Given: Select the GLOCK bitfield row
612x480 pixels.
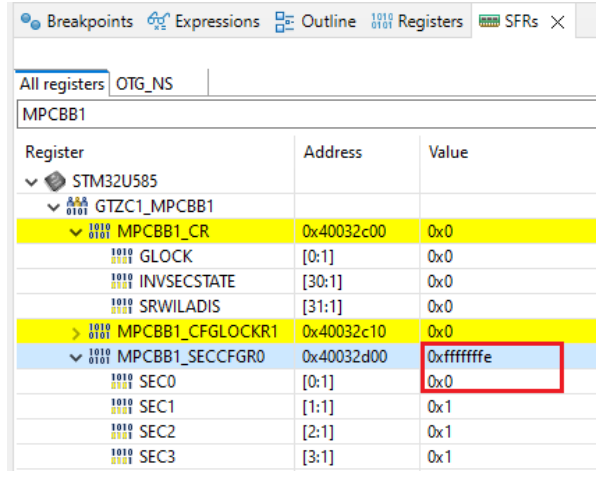Looking at the screenshot, I should click(x=306, y=257).
